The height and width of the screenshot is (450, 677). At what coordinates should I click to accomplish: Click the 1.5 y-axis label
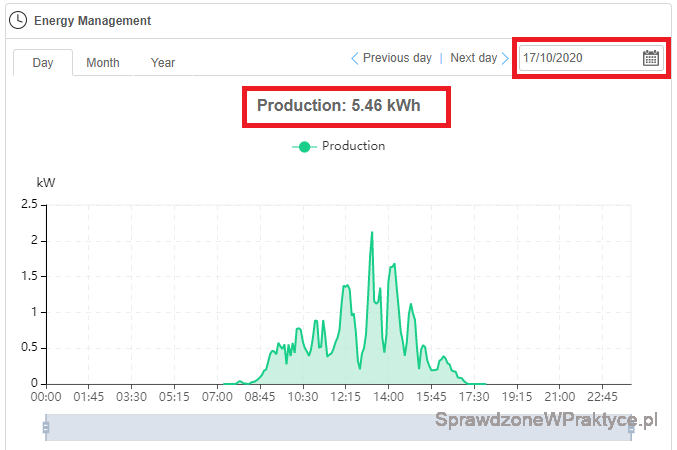[29, 276]
